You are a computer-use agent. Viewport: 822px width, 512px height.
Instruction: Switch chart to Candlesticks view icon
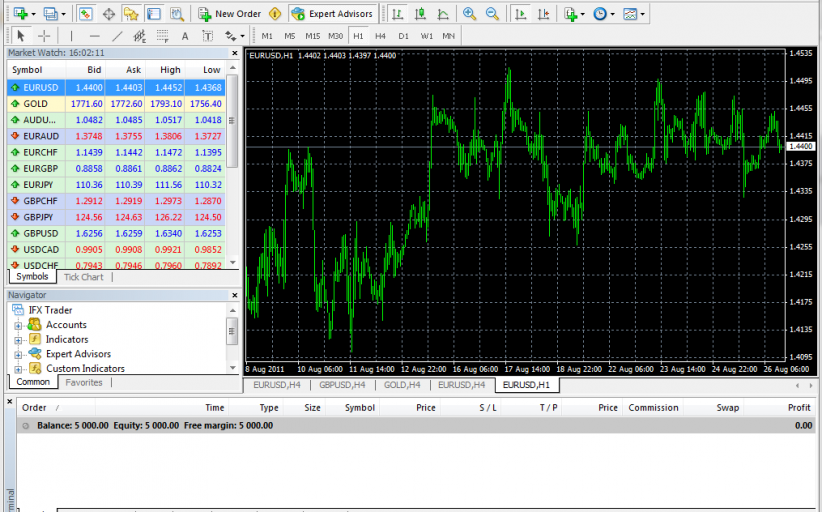(x=419, y=14)
